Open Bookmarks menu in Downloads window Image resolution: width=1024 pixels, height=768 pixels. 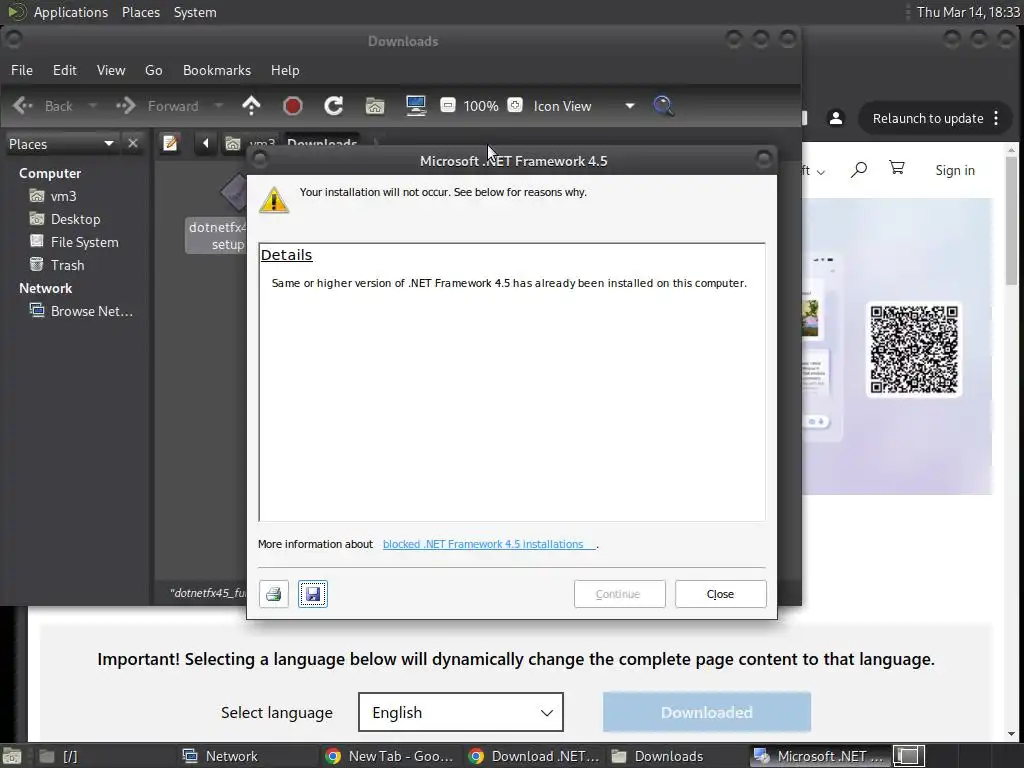(217, 71)
